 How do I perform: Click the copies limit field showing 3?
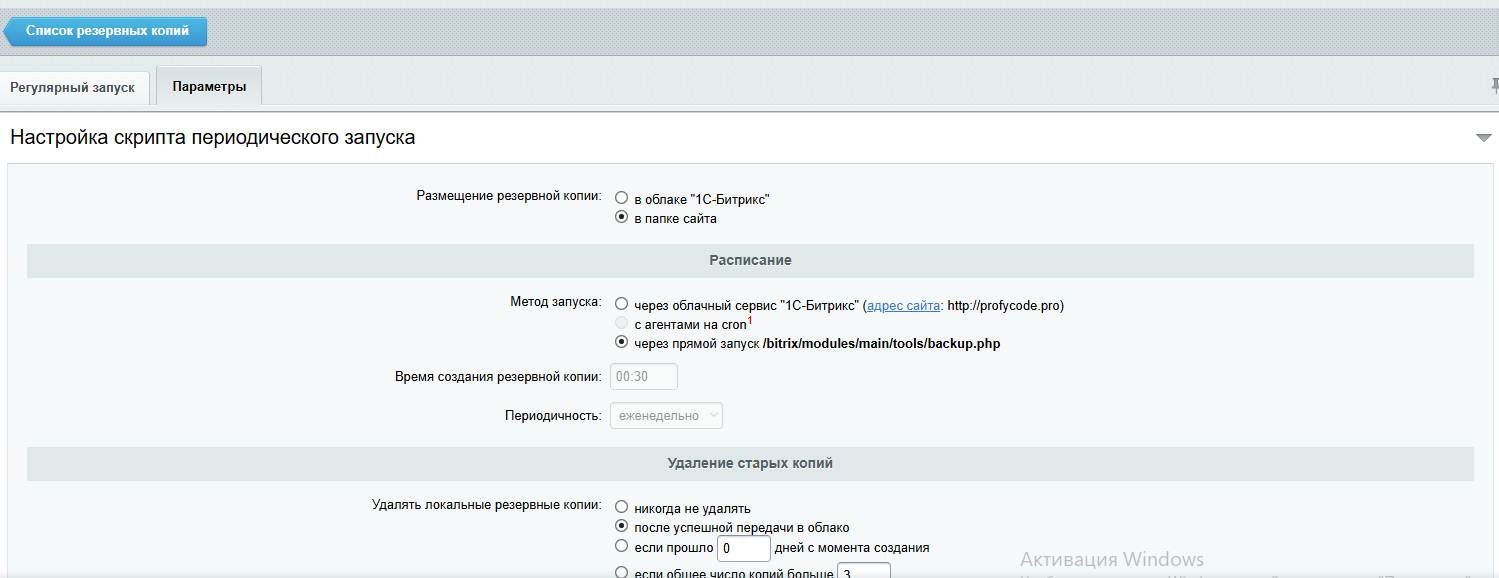tap(862, 571)
